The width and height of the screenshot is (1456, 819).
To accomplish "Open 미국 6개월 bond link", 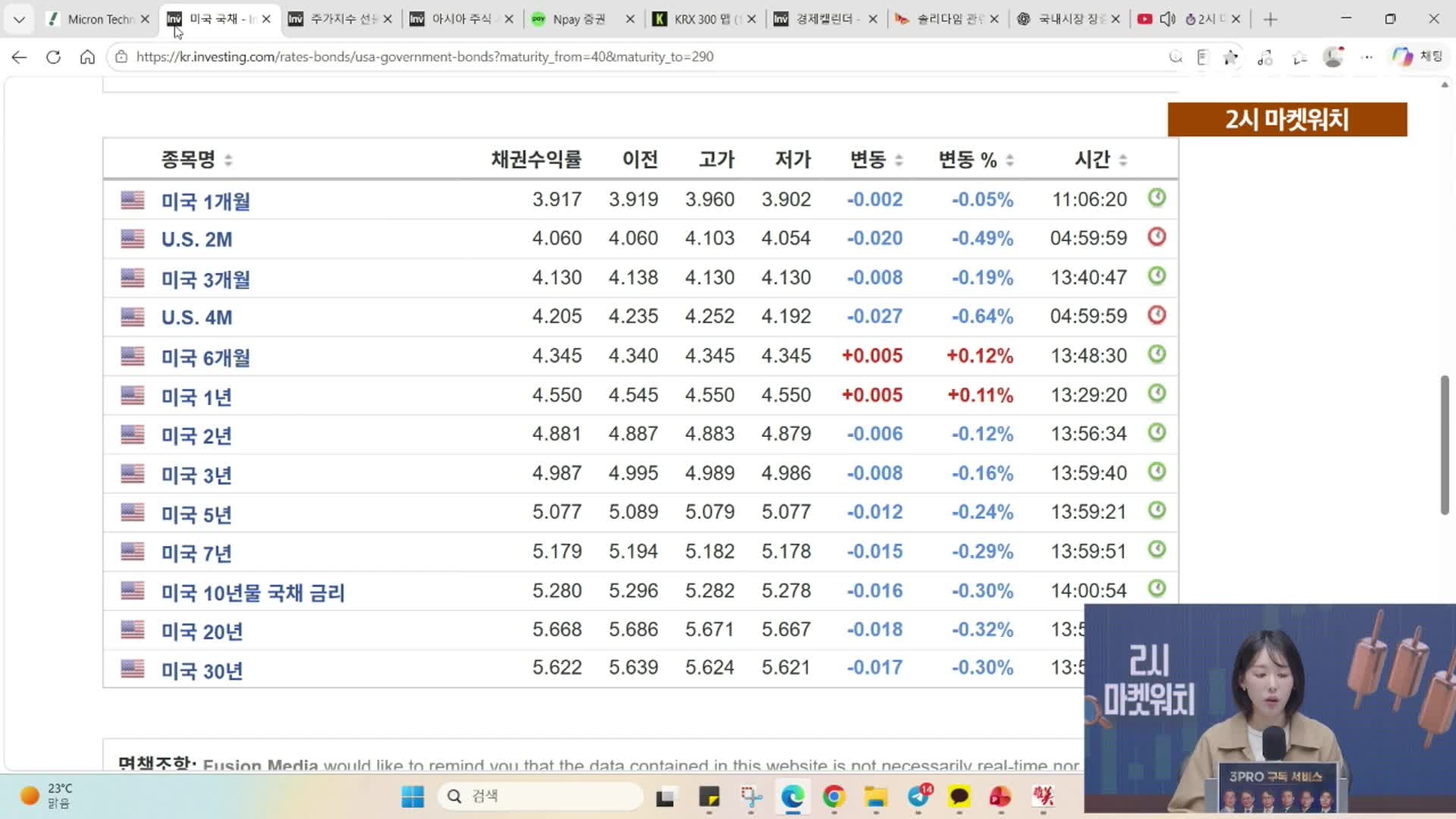I will 205,357.
